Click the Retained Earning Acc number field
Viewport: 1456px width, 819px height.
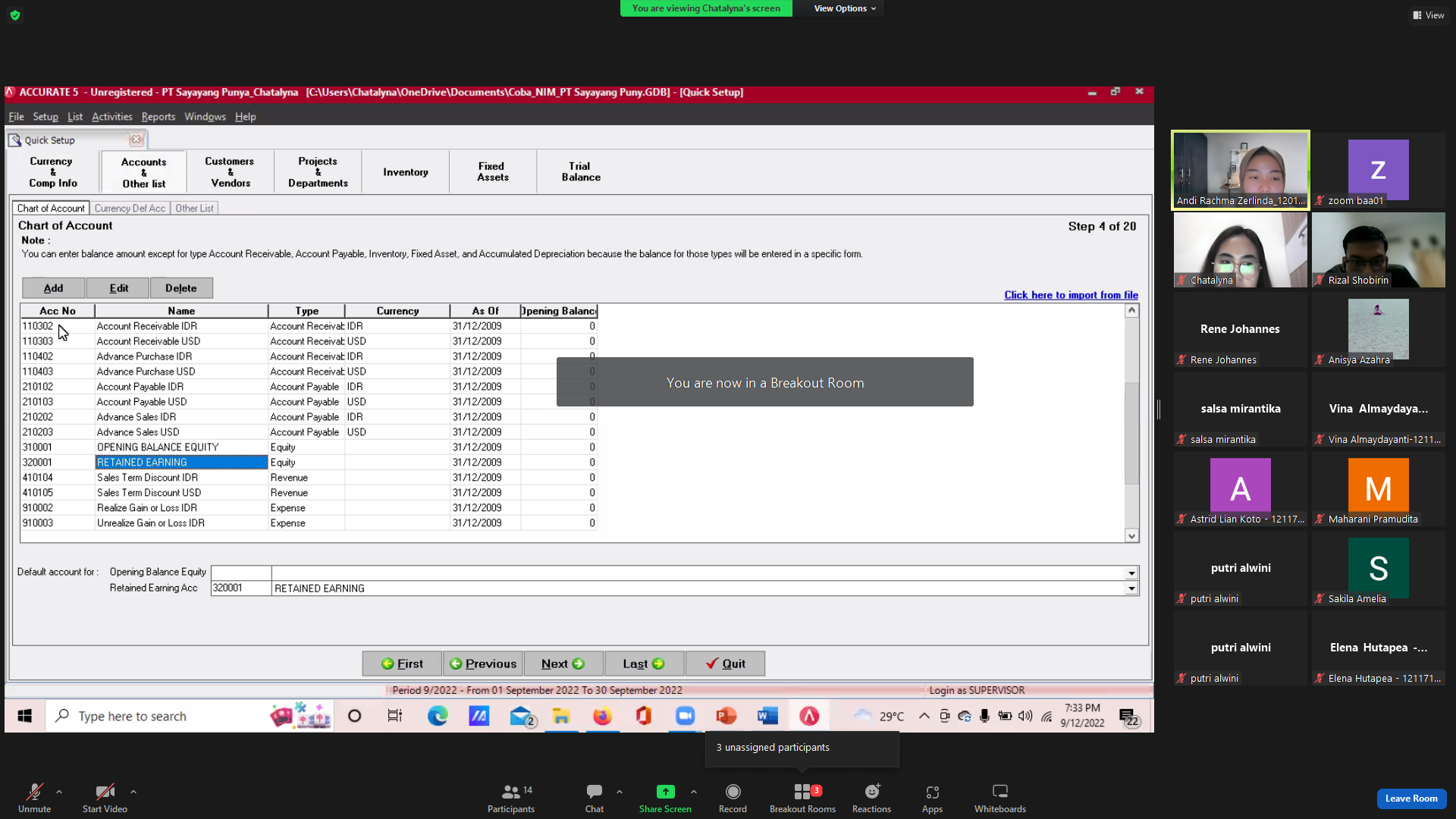[x=241, y=588]
